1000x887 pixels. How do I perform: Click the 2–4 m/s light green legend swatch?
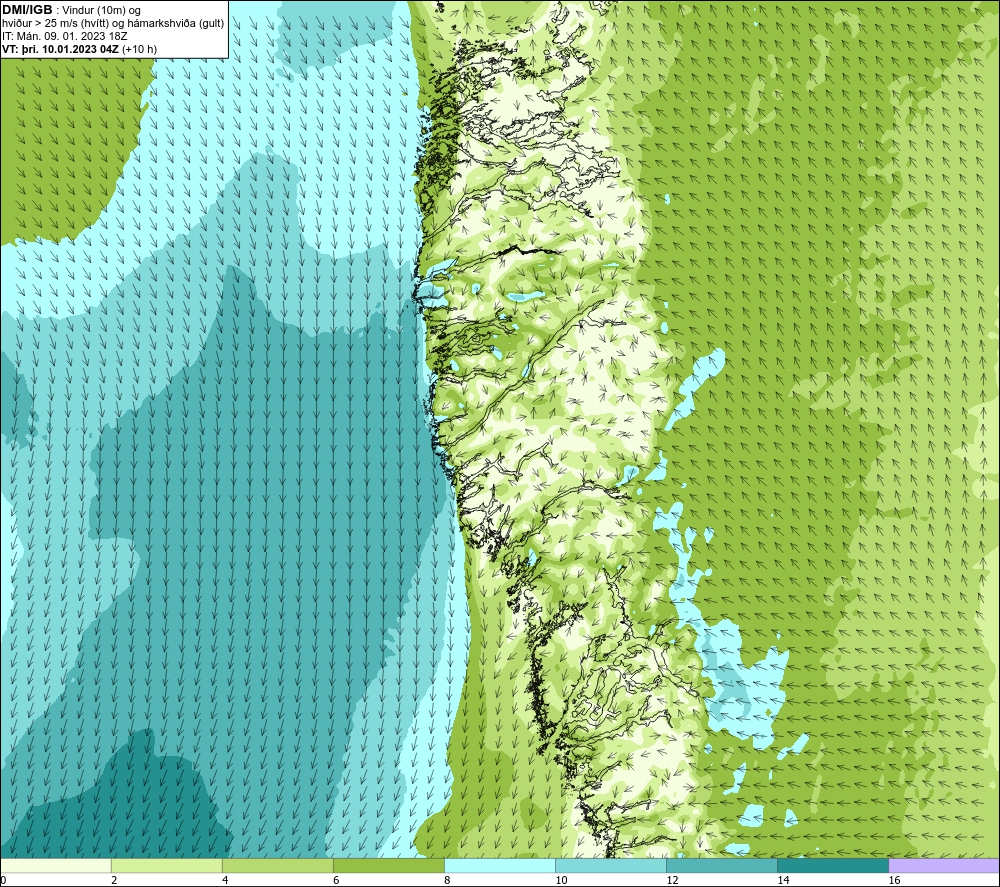pos(167,865)
